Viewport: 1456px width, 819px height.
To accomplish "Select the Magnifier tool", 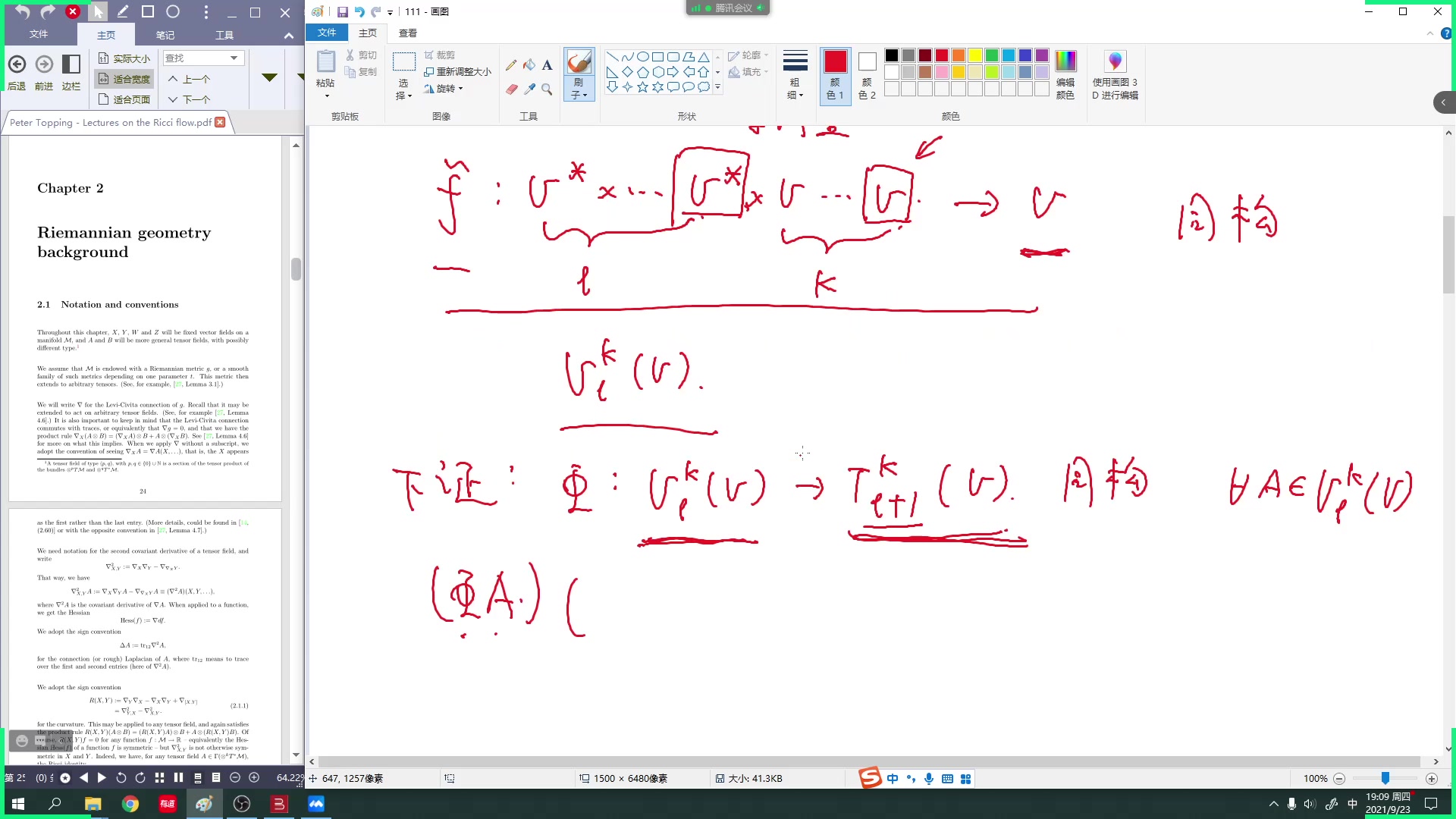I will pyautogui.click(x=548, y=89).
